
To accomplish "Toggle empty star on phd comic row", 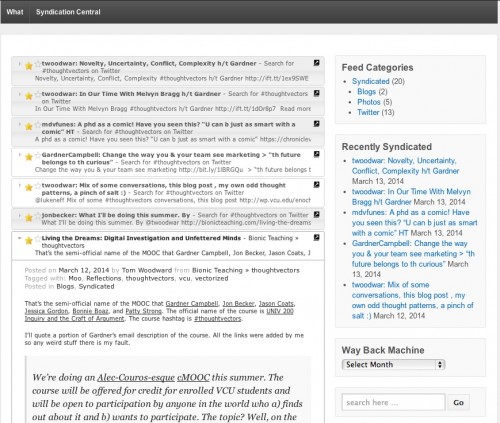I will point(38,125).
